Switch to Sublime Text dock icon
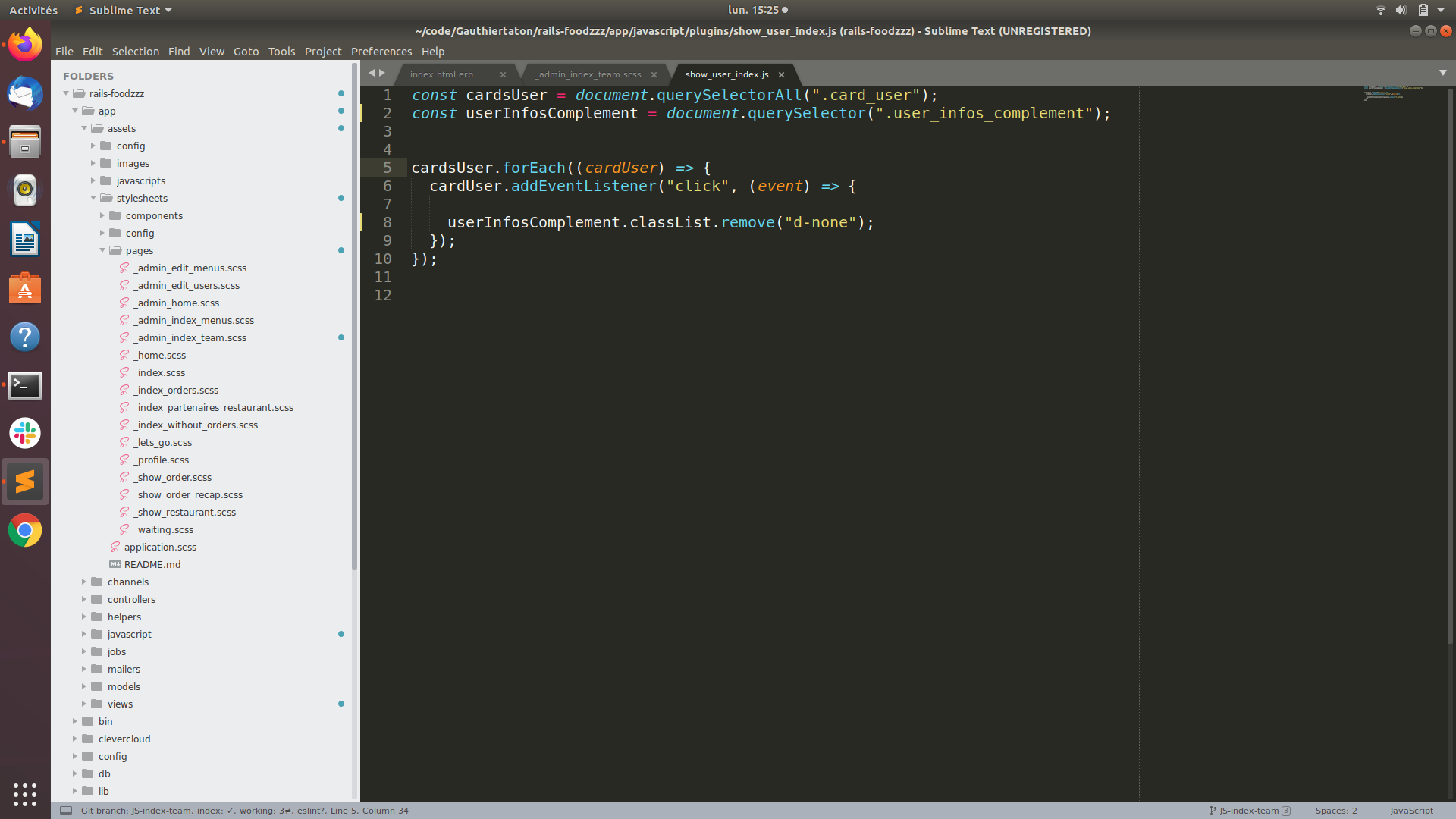The image size is (1456, 819). pos(25,482)
